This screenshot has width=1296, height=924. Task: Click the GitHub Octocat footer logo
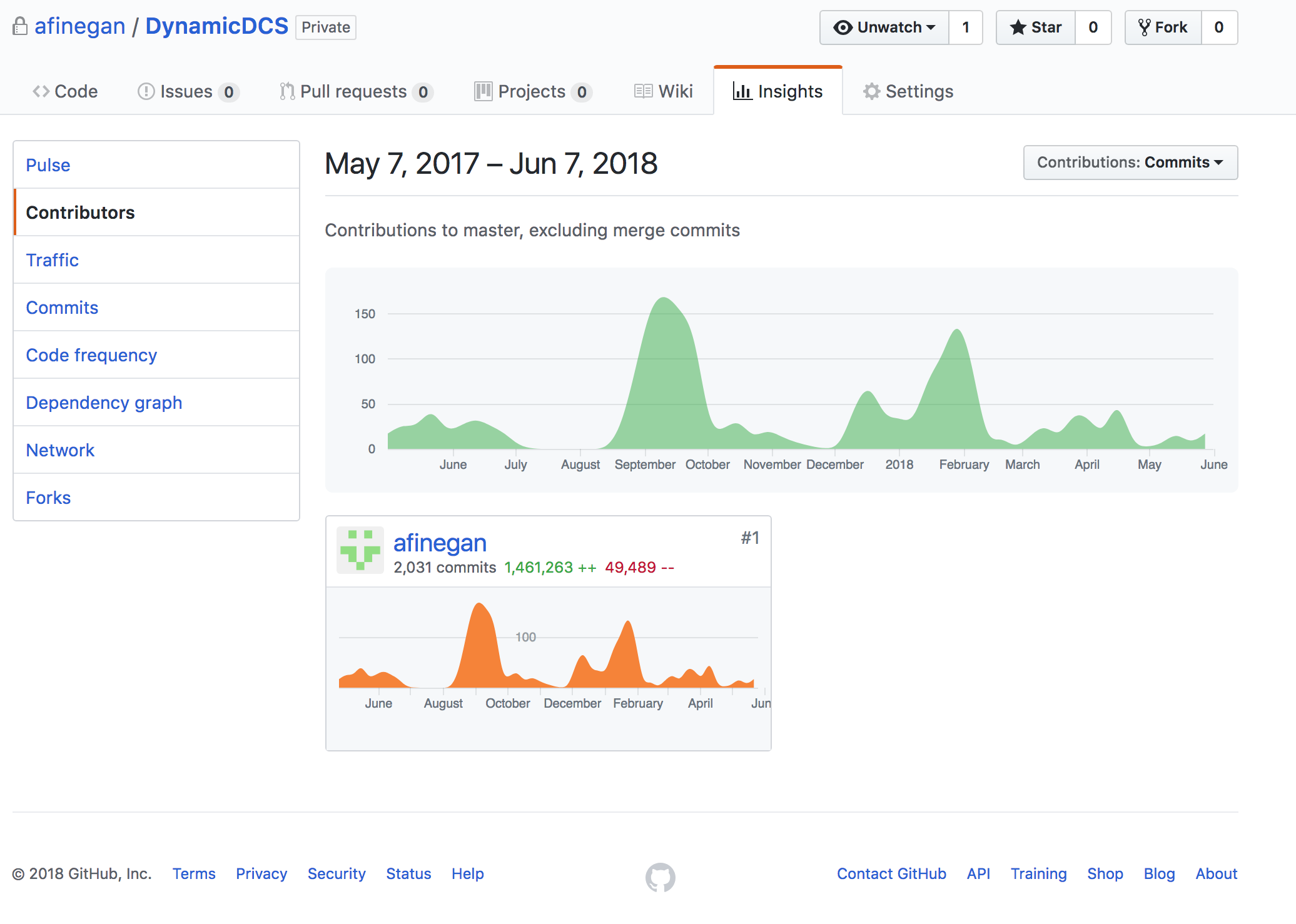tap(661, 877)
